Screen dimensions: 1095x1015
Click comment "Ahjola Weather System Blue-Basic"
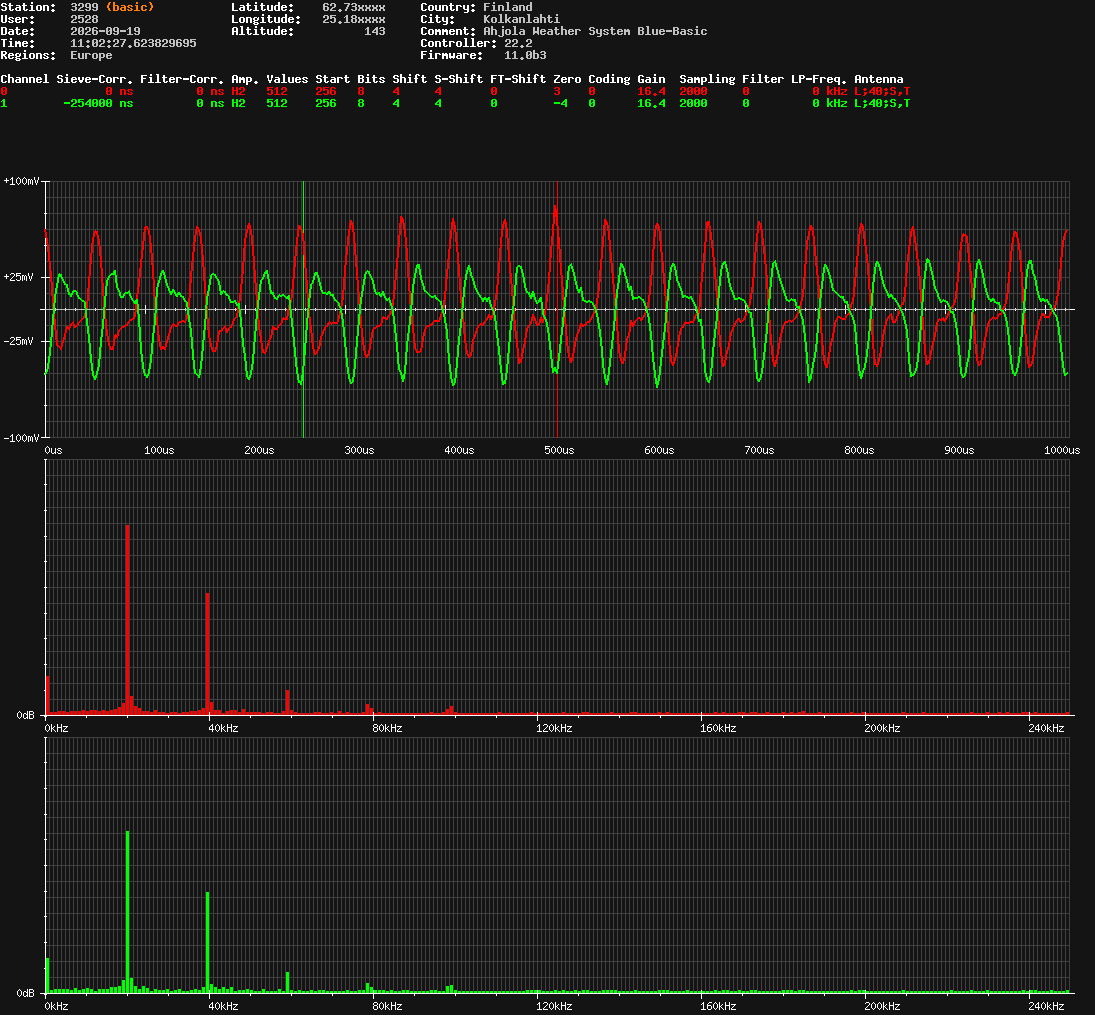595,31
